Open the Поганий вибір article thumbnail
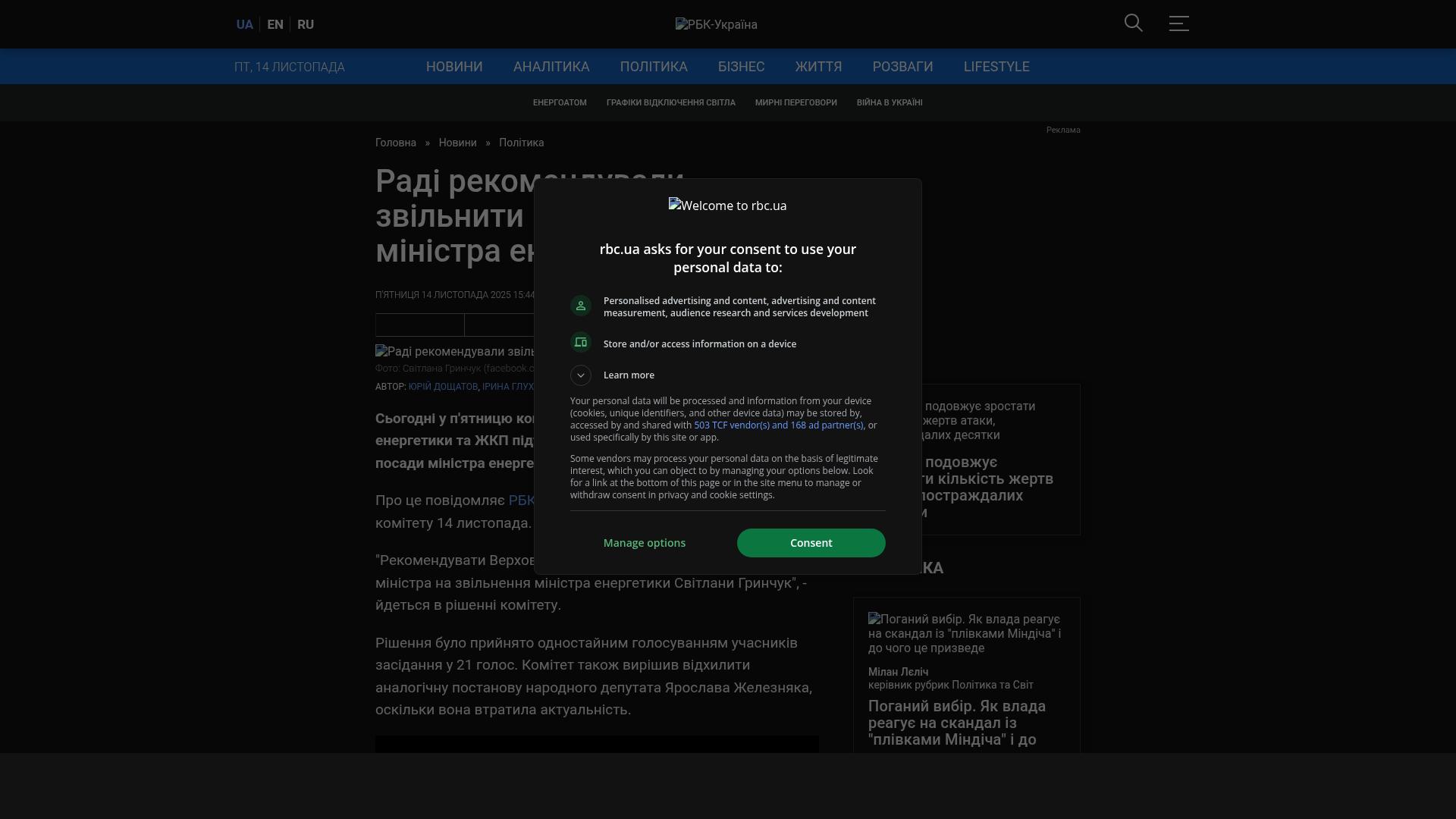The height and width of the screenshot is (819, 1456). pyautogui.click(x=965, y=633)
